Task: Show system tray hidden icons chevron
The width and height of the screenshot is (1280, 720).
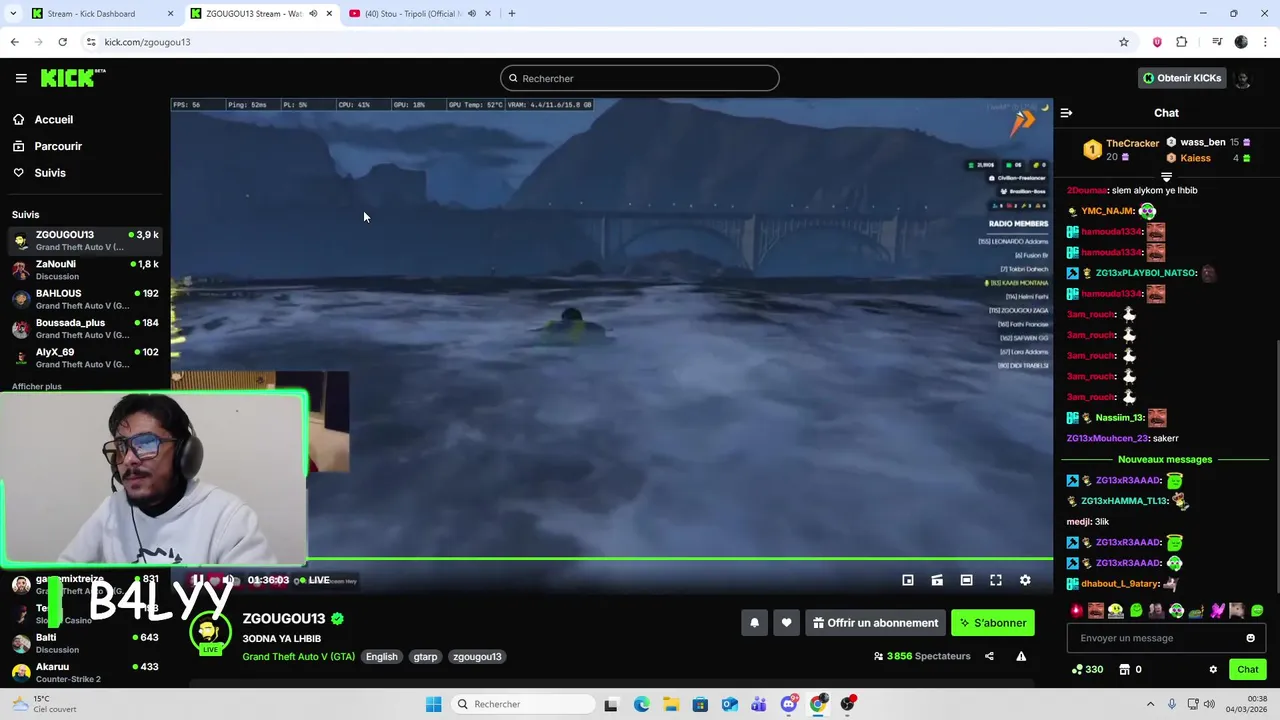Action: 1150,704
